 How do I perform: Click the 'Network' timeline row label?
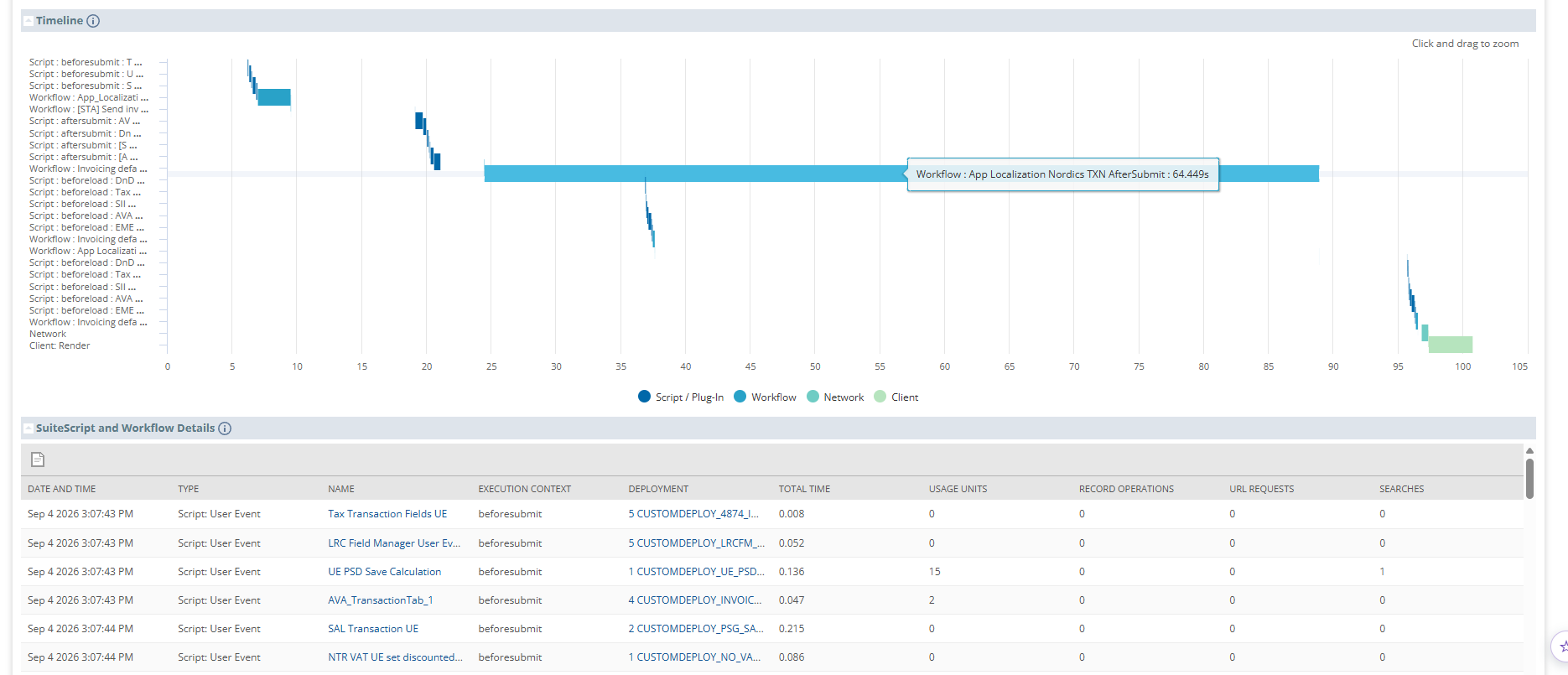coord(48,334)
